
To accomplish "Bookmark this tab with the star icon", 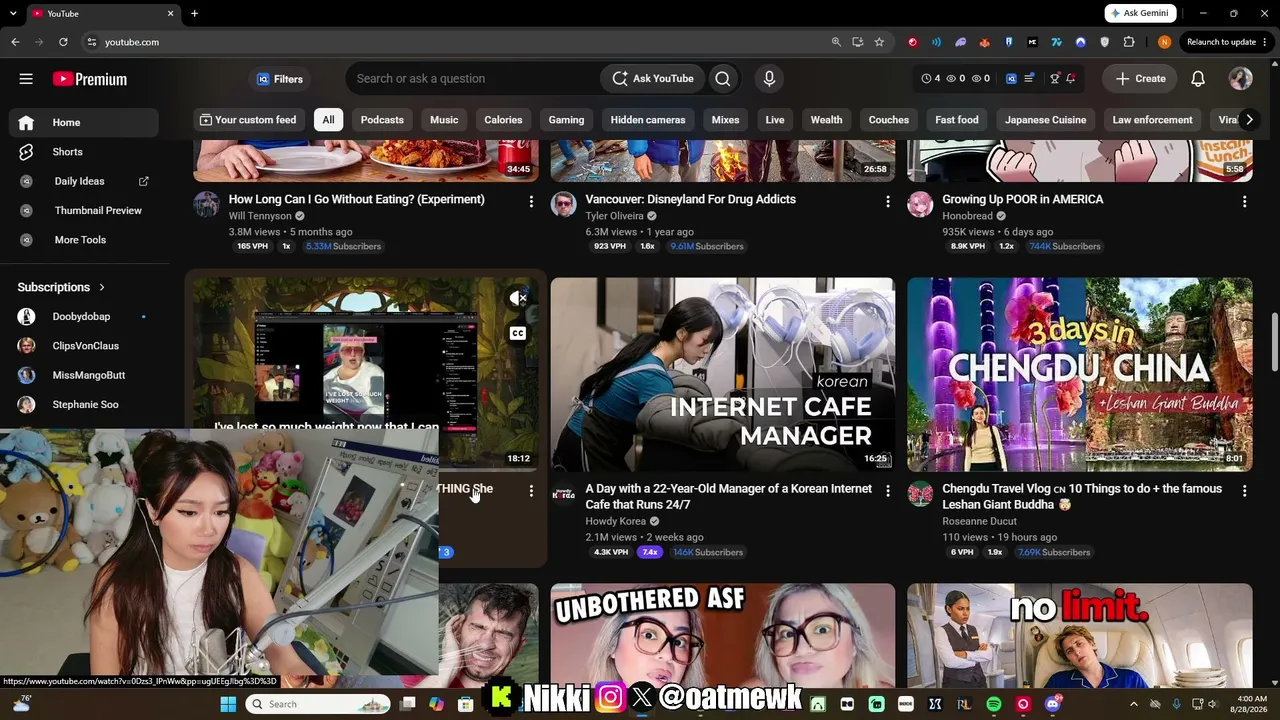I will tap(879, 42).
